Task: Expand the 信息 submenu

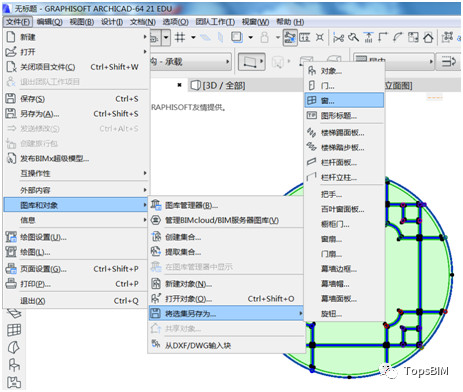Action: point(76,220)
